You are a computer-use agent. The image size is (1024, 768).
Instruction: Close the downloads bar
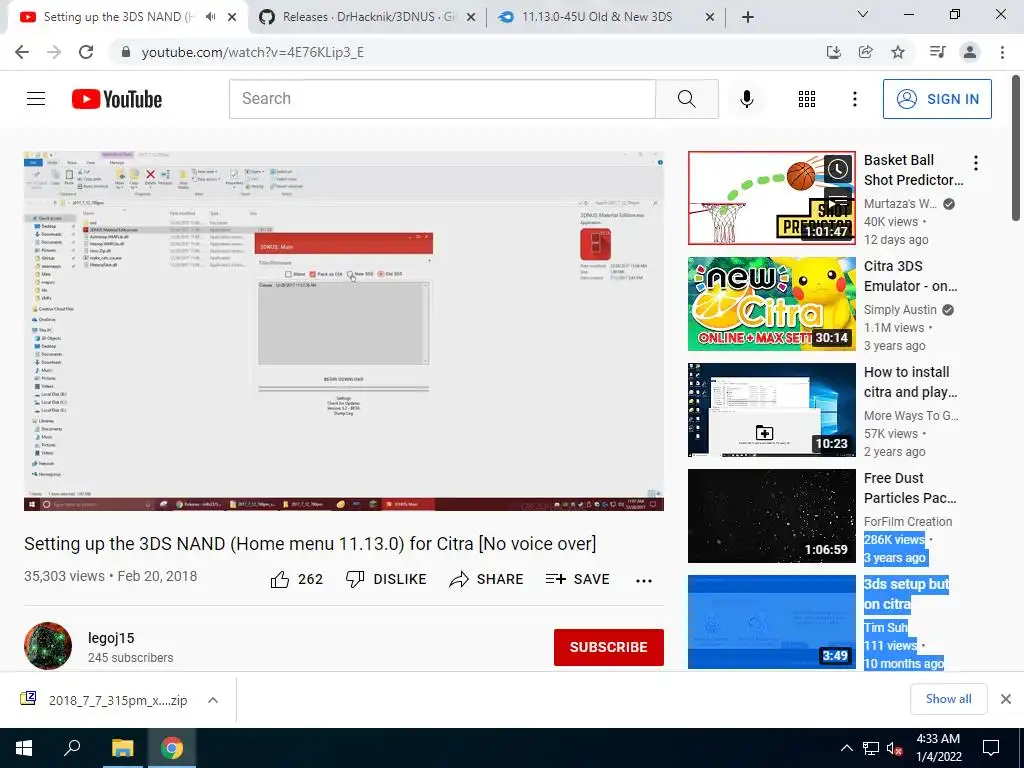tap(1006, 699)
